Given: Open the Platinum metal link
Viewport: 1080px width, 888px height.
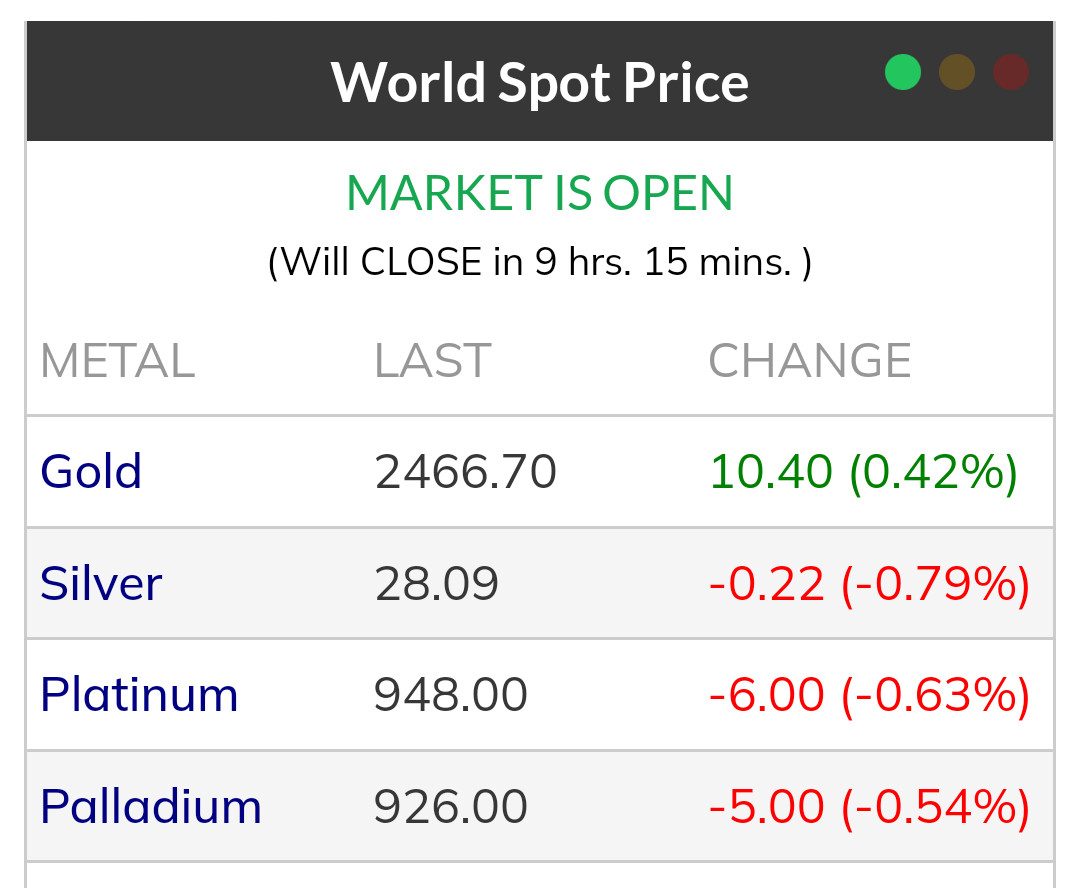Looking at the screenshot, I should (x=139, y=695).
